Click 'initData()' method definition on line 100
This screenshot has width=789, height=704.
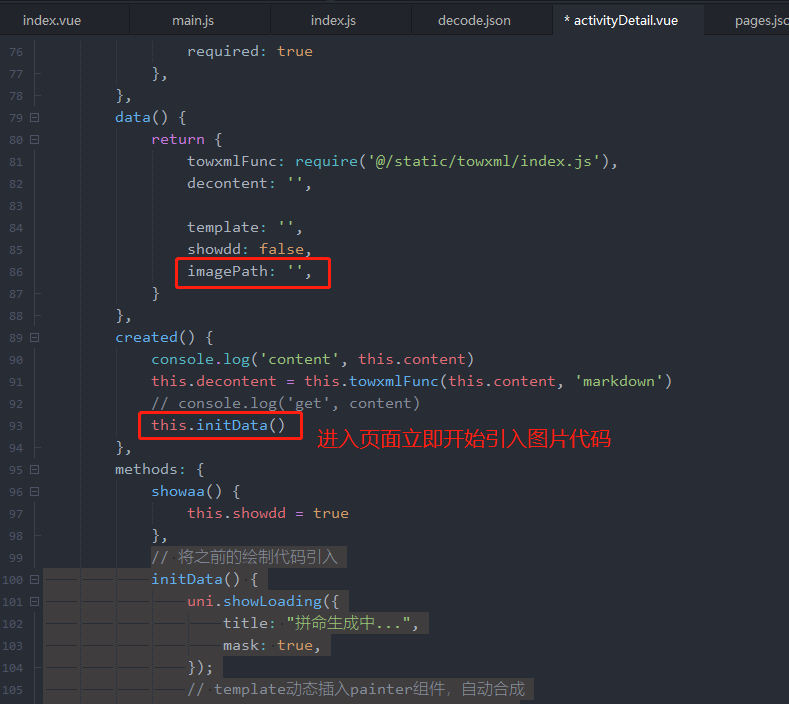tap(195, 579)
